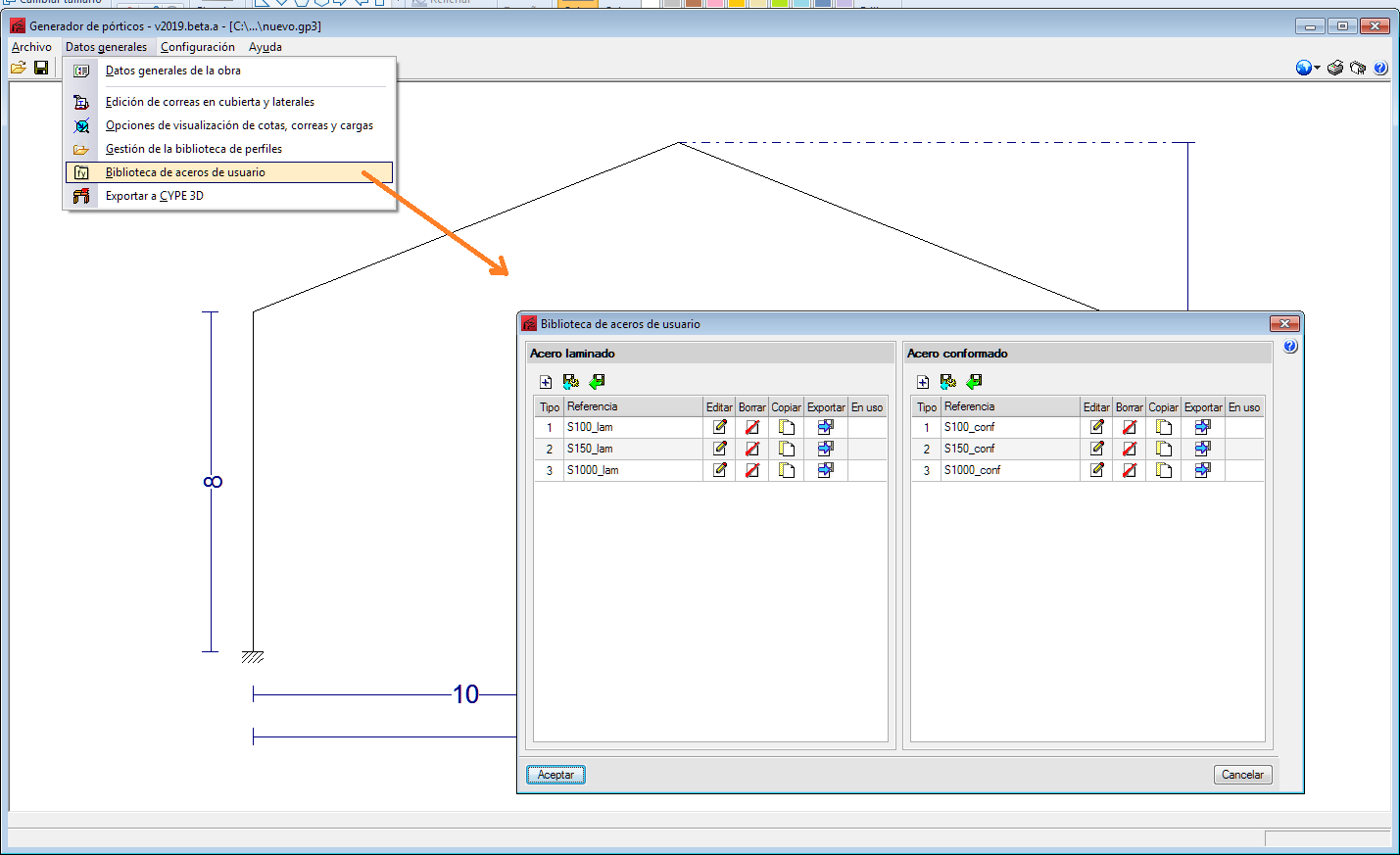Export the S150_lam steel
The height and width of the screenshot is (855, 1400).
(x=826, y=449)
